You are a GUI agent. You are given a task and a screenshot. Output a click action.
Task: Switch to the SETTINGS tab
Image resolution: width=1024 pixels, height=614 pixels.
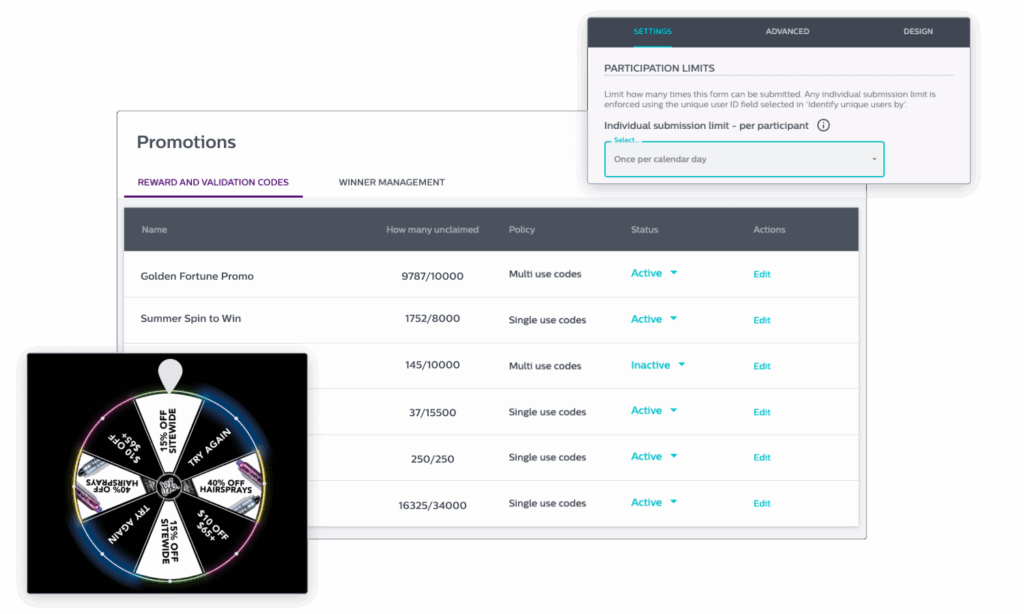(x=652, y=31)
